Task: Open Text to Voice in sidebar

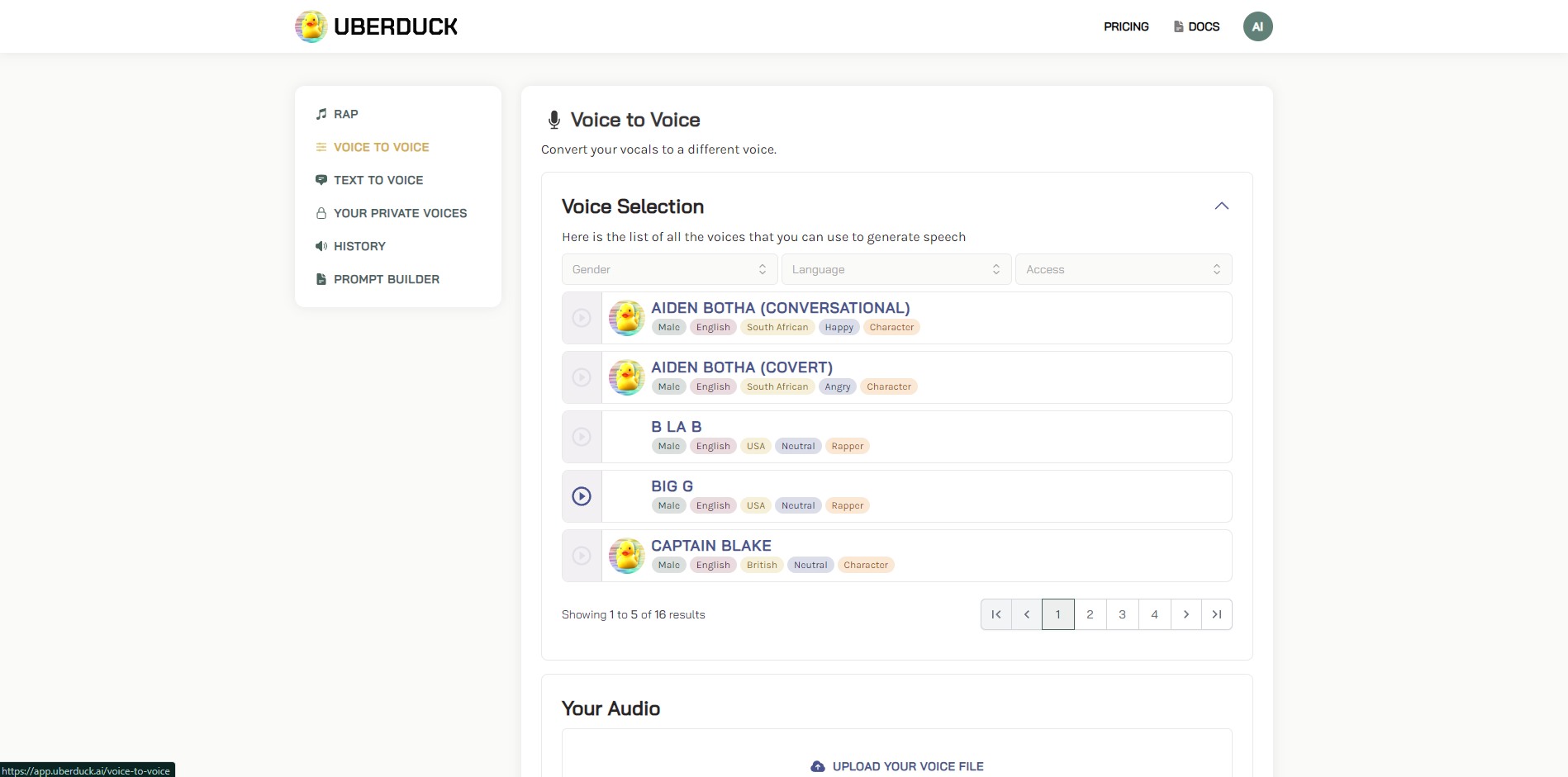Action: (x=378, y=180)
